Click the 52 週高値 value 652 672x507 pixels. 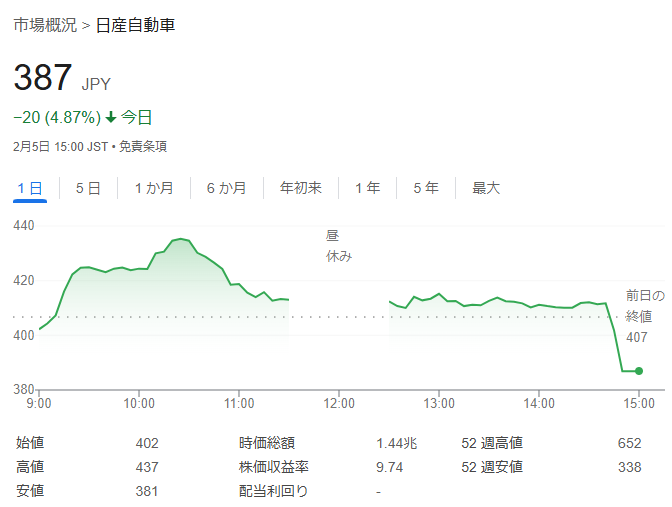pos(630,443)
